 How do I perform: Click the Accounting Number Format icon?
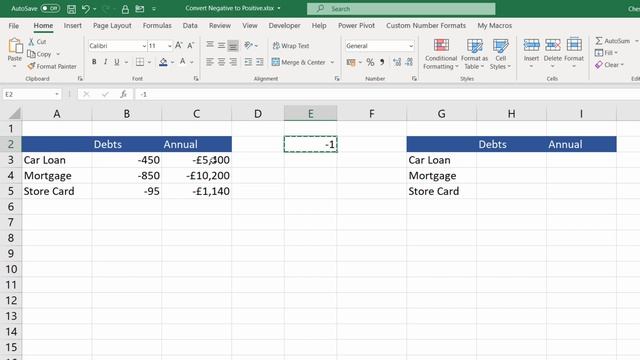351,62
